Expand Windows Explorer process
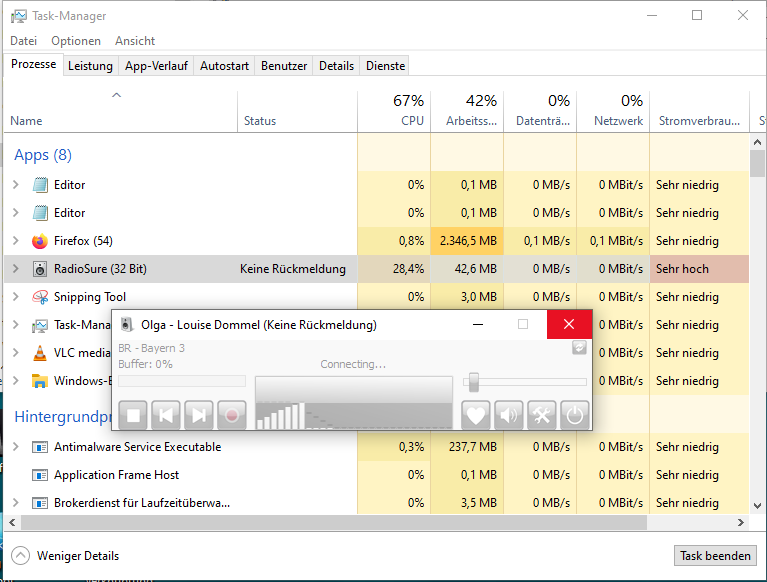 [16, 381]
